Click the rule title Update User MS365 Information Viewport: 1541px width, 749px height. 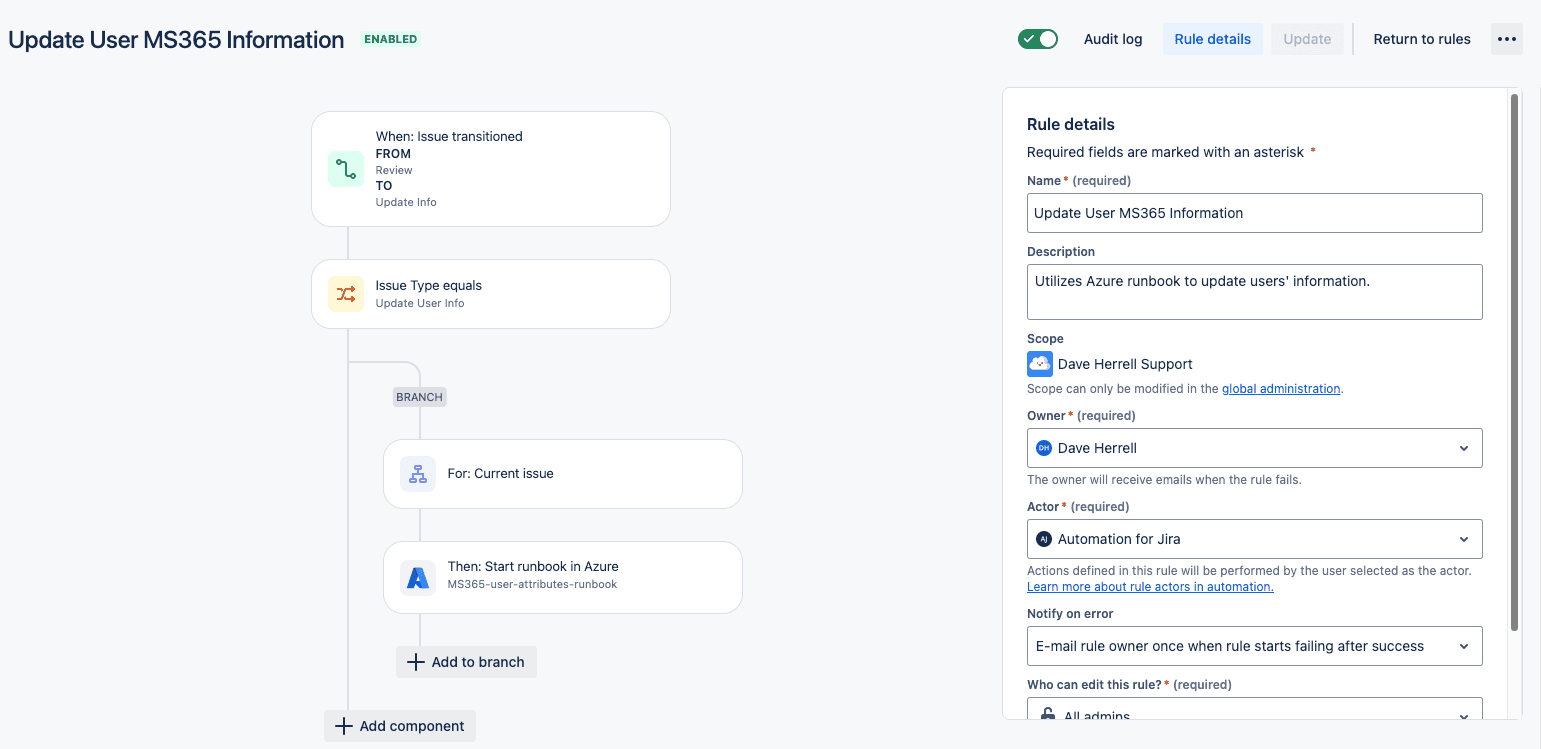(x=176, y=40)
